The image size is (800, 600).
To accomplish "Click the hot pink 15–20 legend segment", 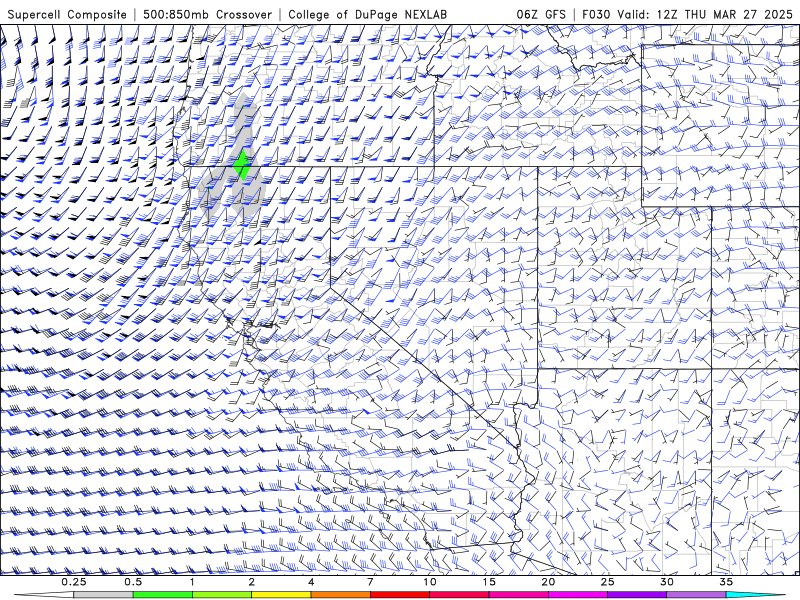I will pos(518,595).
